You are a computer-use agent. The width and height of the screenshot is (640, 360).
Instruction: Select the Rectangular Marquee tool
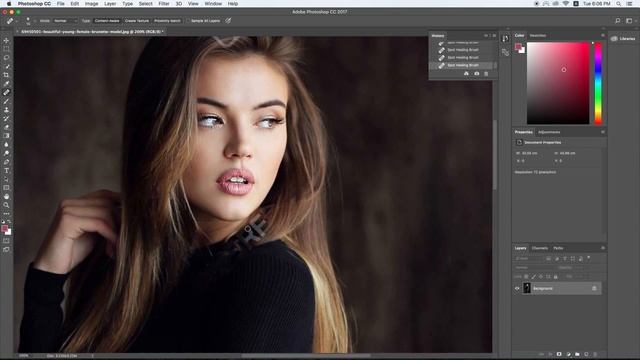point(6,49)
